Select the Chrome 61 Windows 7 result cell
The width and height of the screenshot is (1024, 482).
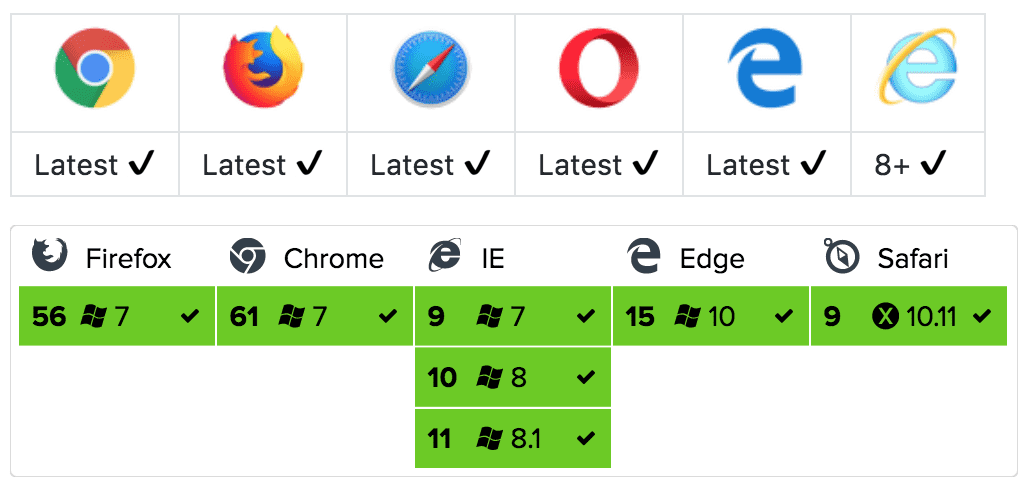[x=315, y=315]
